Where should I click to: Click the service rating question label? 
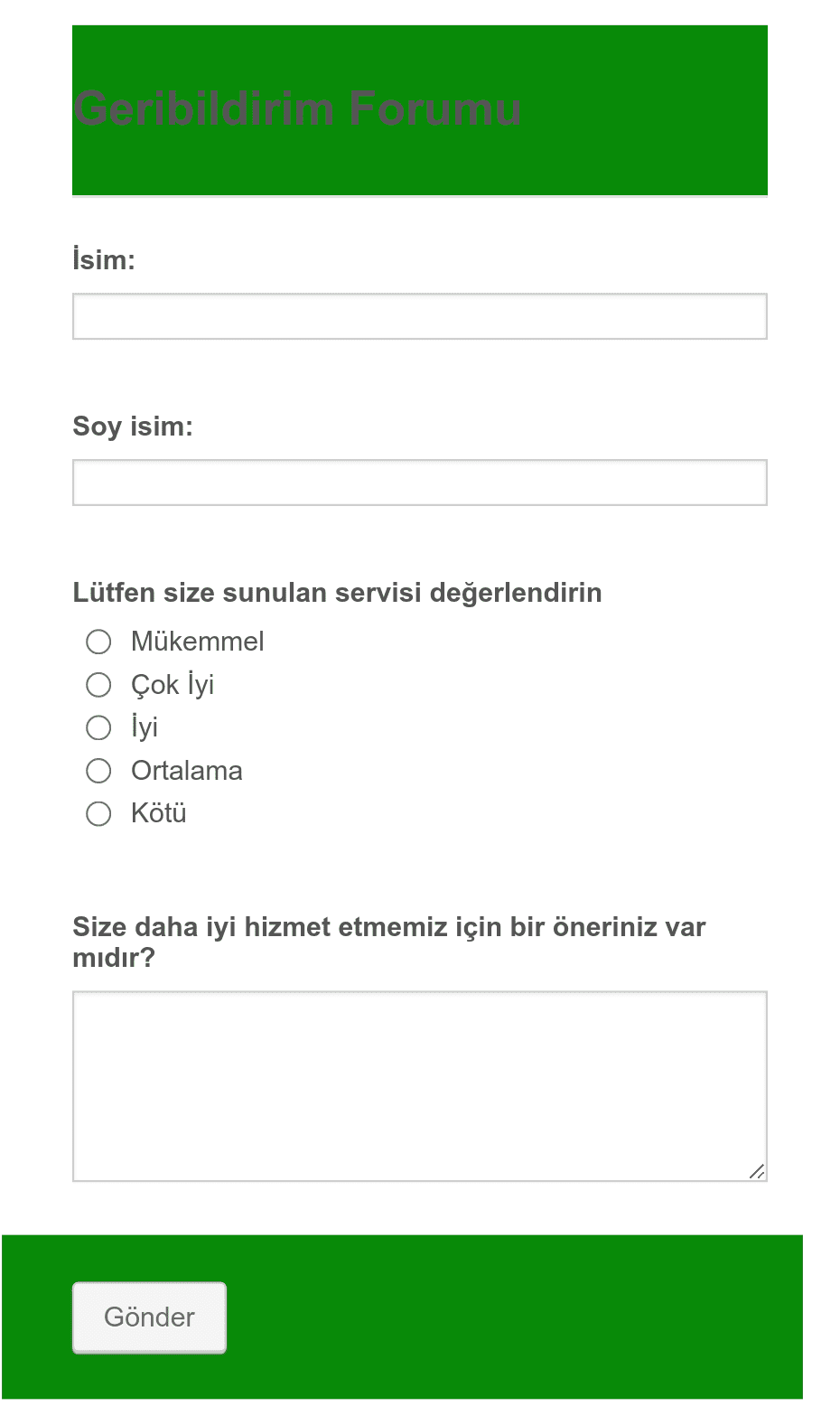pos(337,593)
